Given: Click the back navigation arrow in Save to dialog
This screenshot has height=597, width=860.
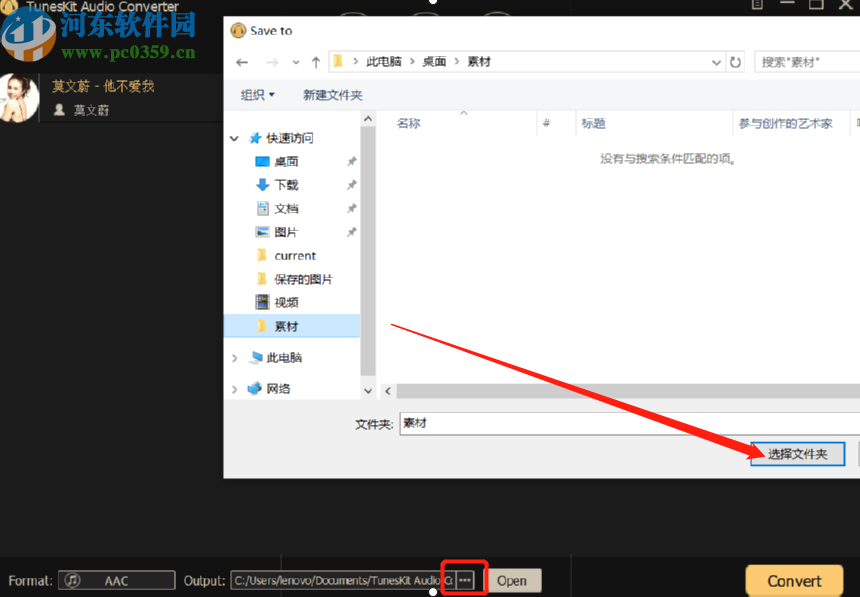Looking at the screenshot, I should pyautogui.click(x=241, y=61).
